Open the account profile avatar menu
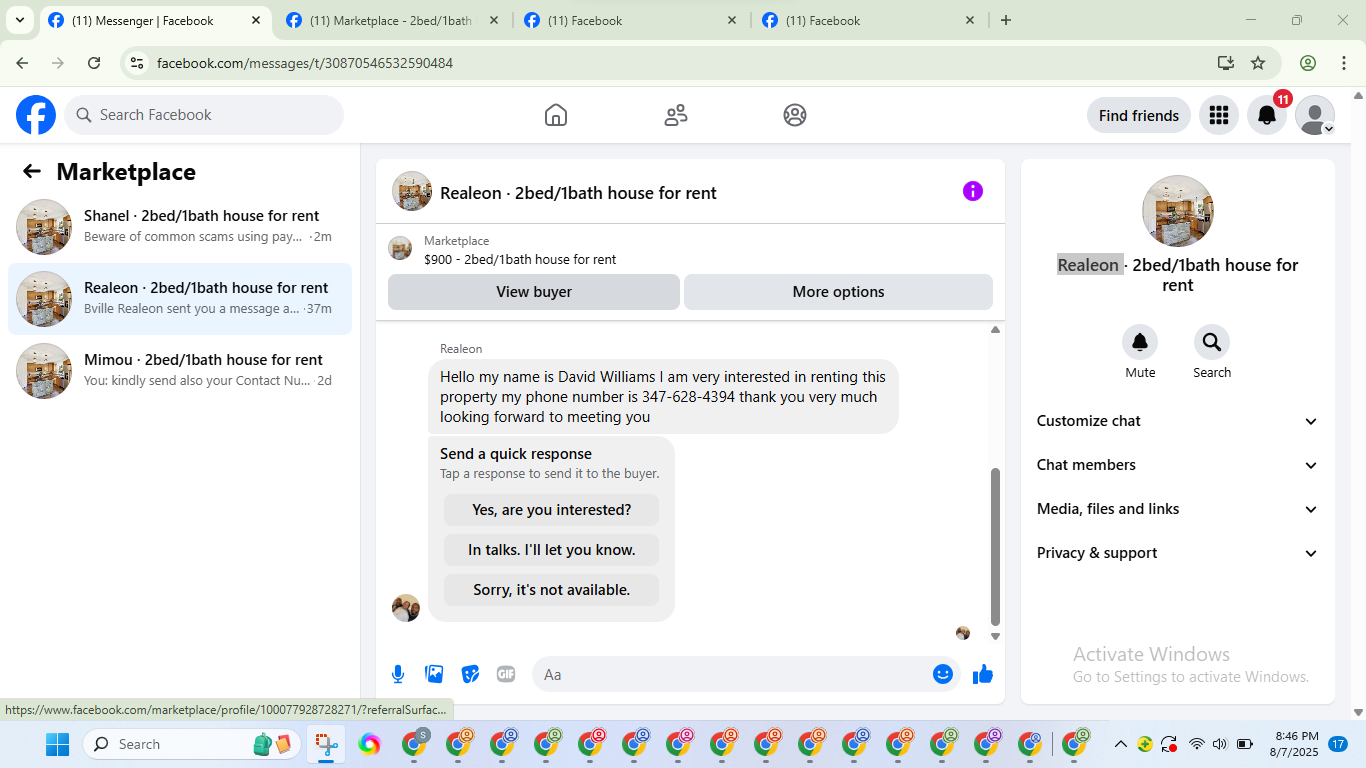Viewport: 1366px width, 768px height. (1315, 115)
